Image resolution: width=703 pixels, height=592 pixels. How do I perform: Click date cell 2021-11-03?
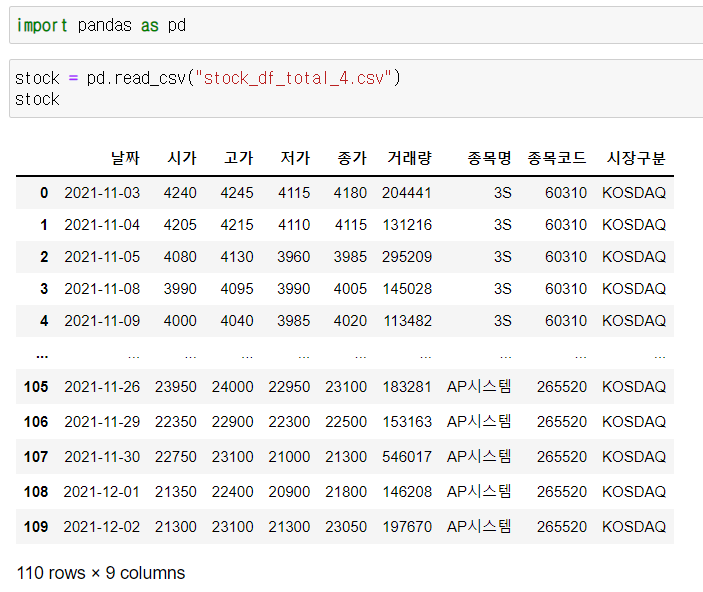[x=102, y=193]
